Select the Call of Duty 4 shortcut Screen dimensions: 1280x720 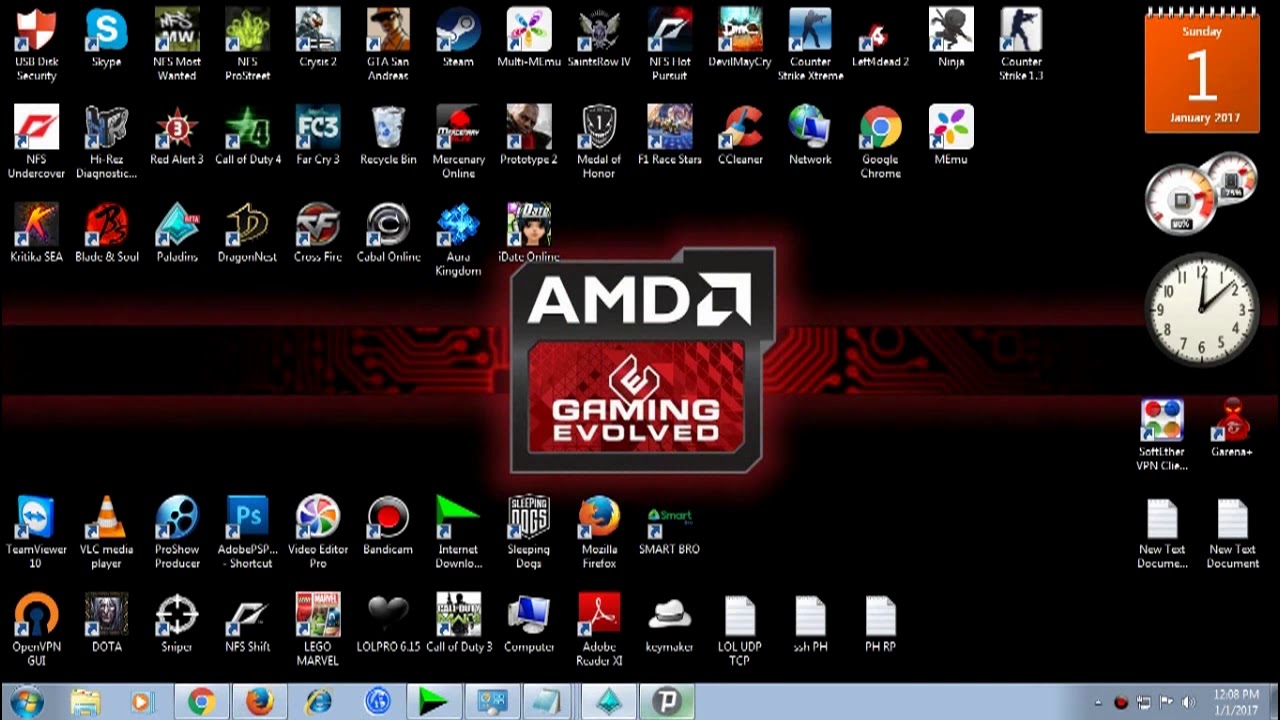tap(247, 136)
